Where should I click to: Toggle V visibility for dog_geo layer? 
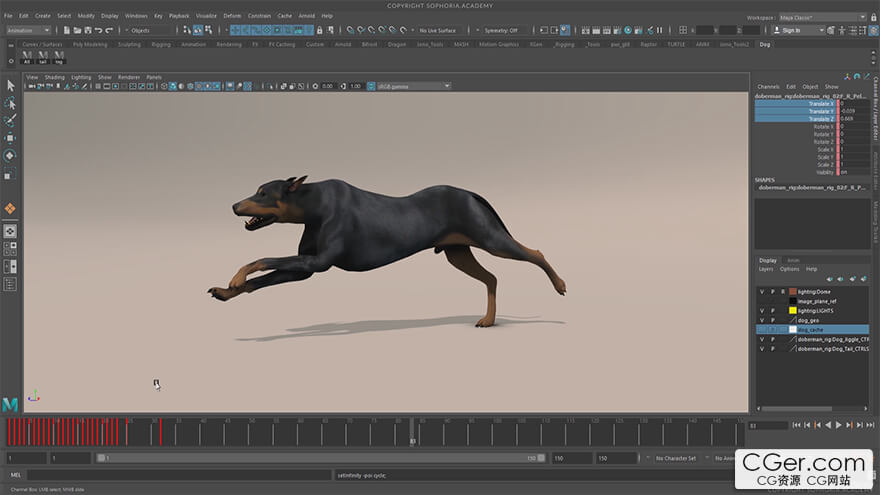pyautogui.click(x=762, y=320)
